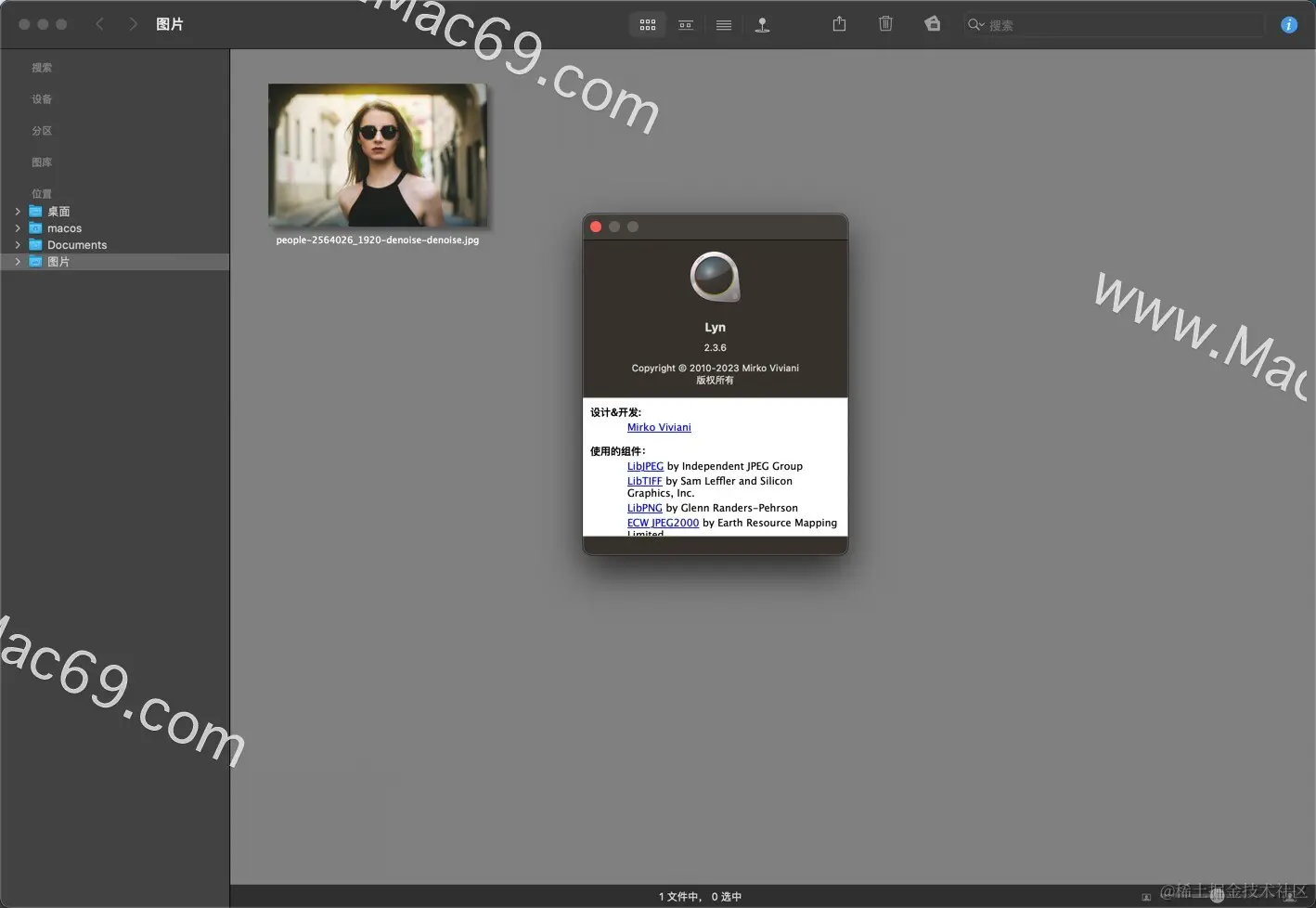Screen dimensions: 1316x908
Task: Go forward with the right chevron
Action: [133, 24]
